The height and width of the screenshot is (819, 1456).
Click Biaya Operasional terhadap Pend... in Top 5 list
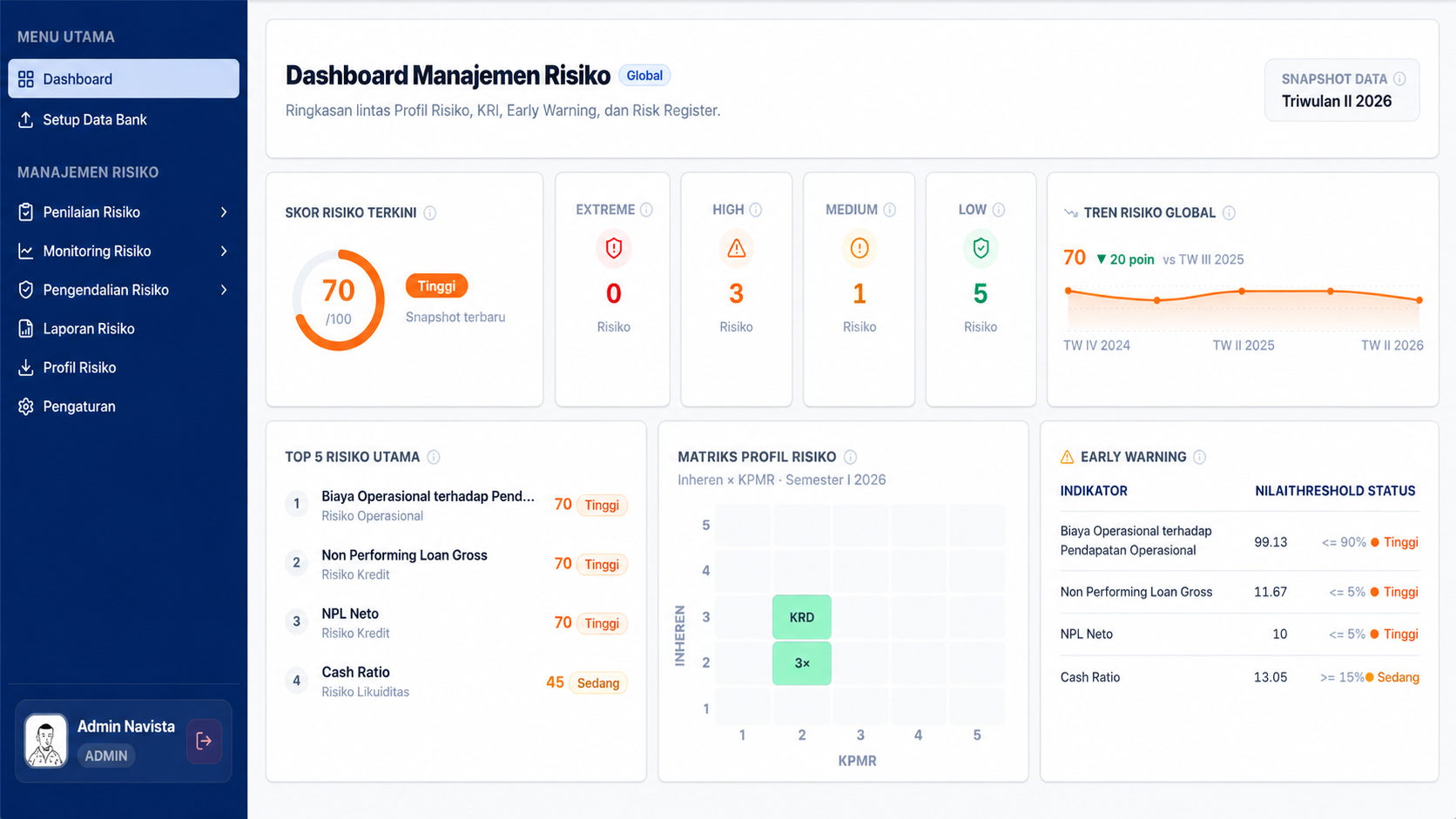click(428, 496)
